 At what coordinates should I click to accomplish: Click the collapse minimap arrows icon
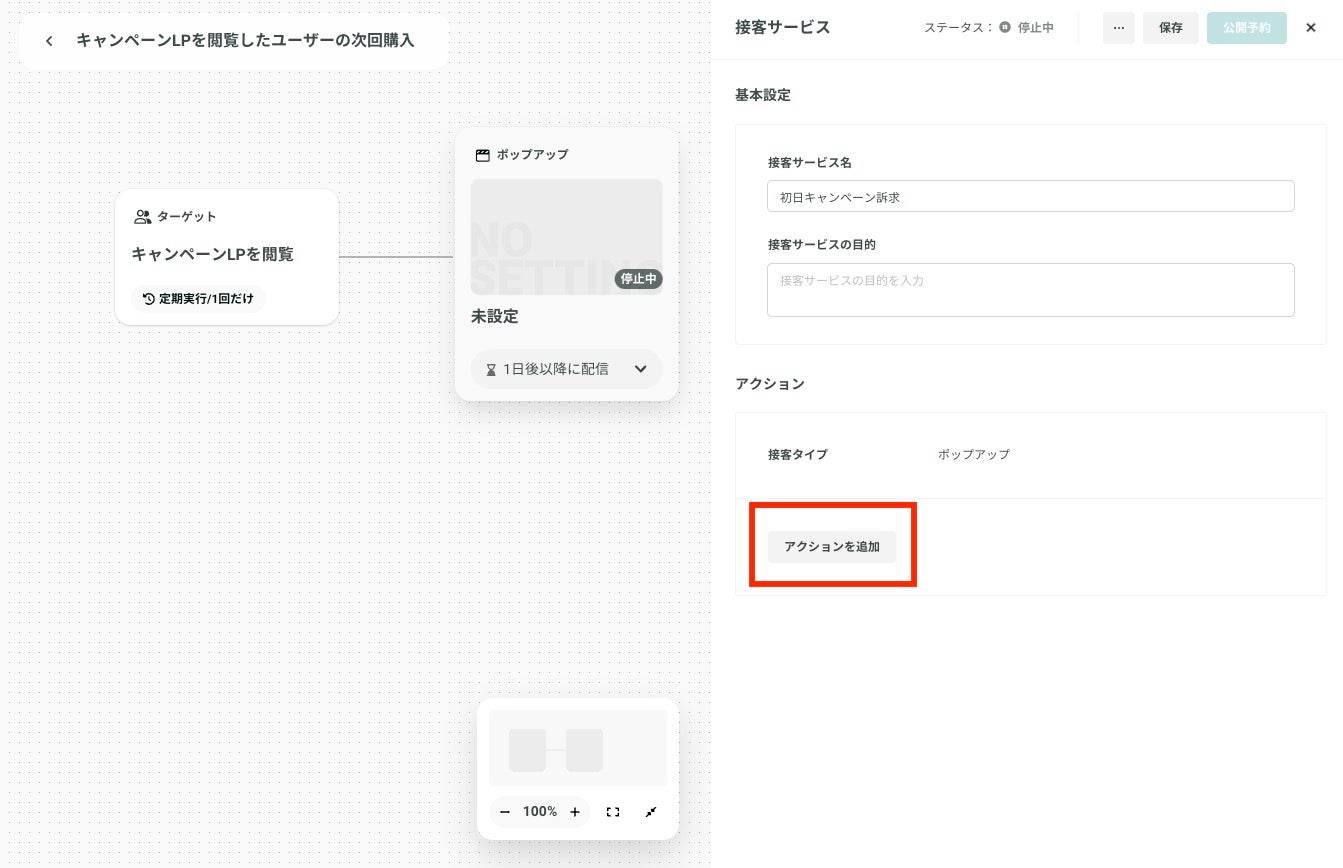pyautogui.click(x=651, y=812)
